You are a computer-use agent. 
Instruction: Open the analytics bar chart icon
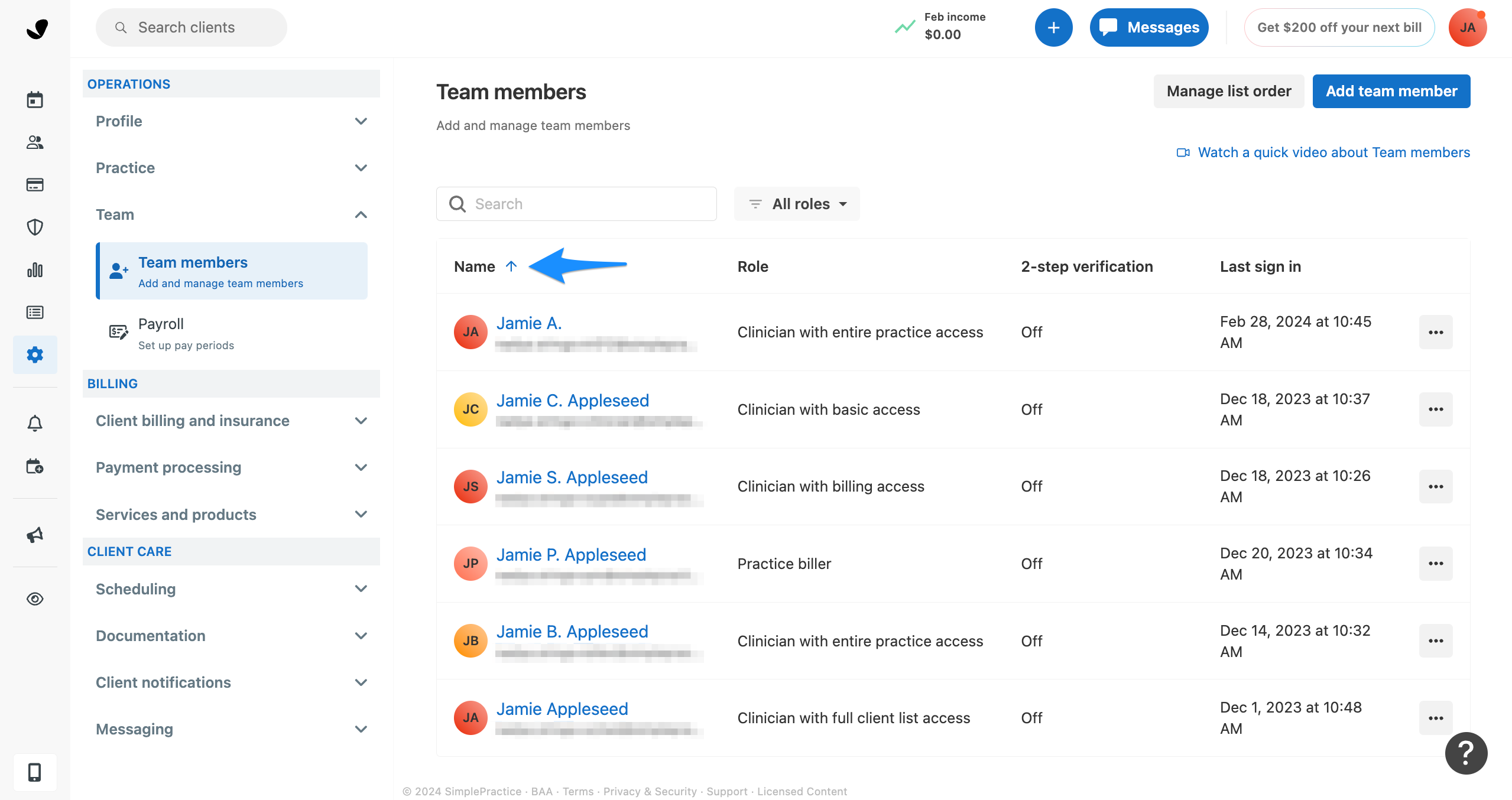tap(35, 270)
